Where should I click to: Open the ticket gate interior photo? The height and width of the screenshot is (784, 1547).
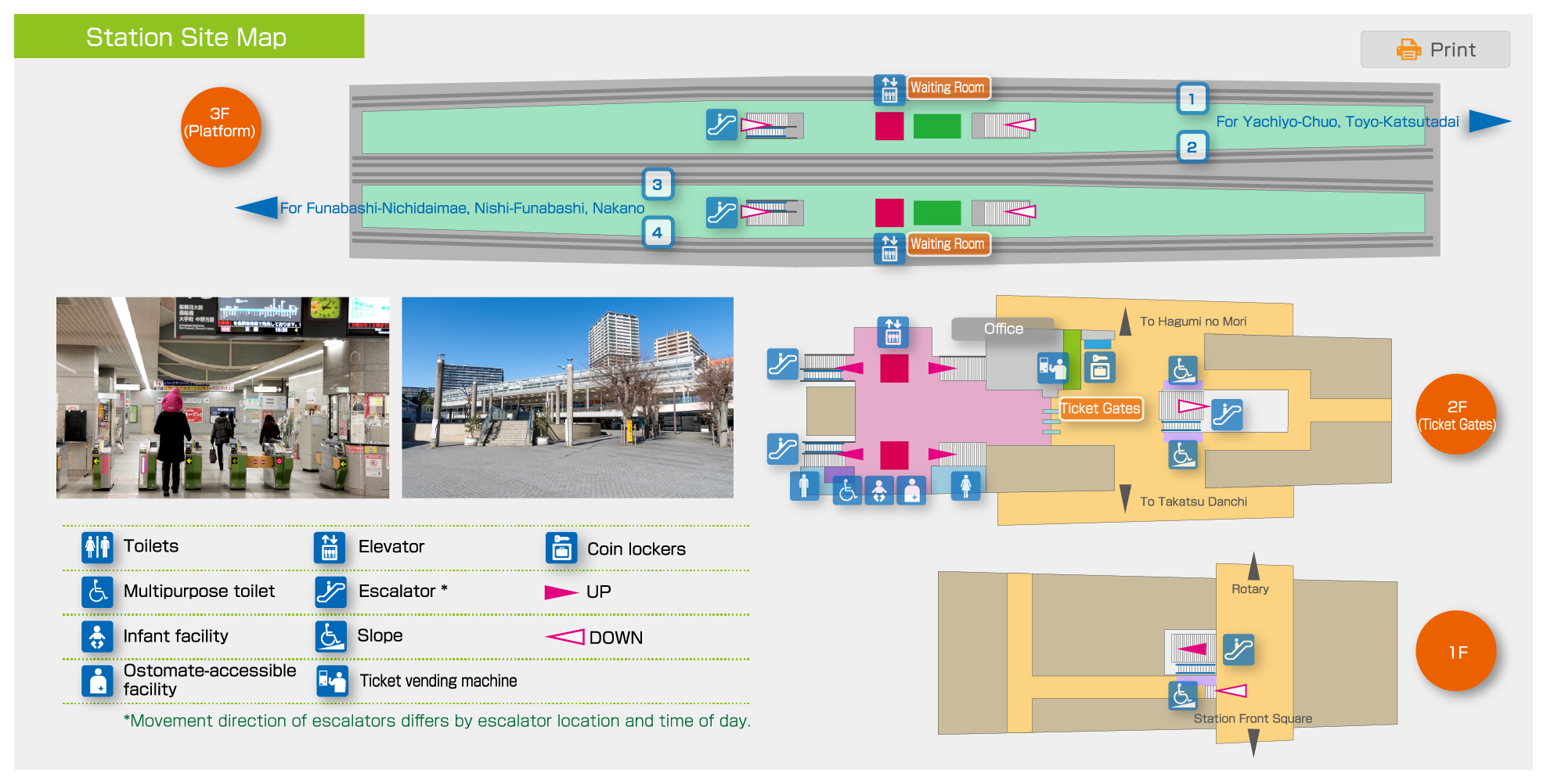pos(222,397)
